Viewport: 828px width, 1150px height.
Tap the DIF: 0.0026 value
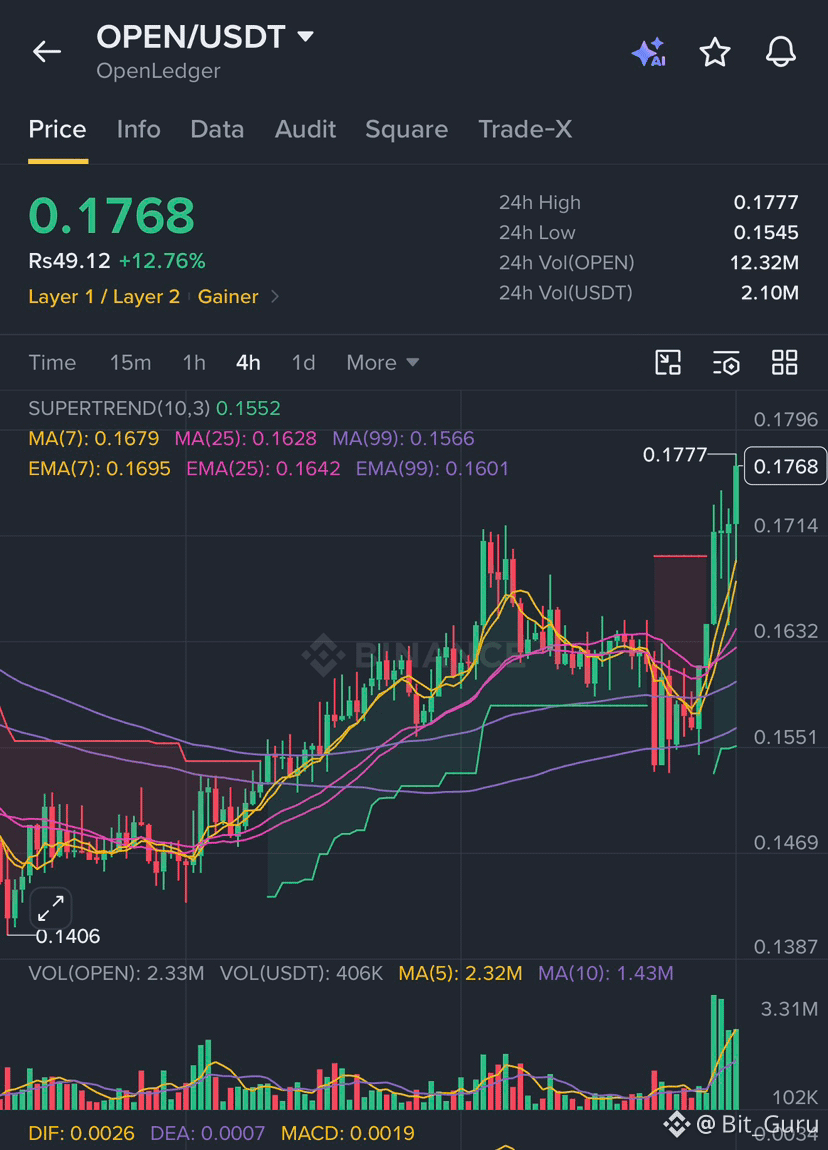pyautogui.click(x=81, y=1133)
